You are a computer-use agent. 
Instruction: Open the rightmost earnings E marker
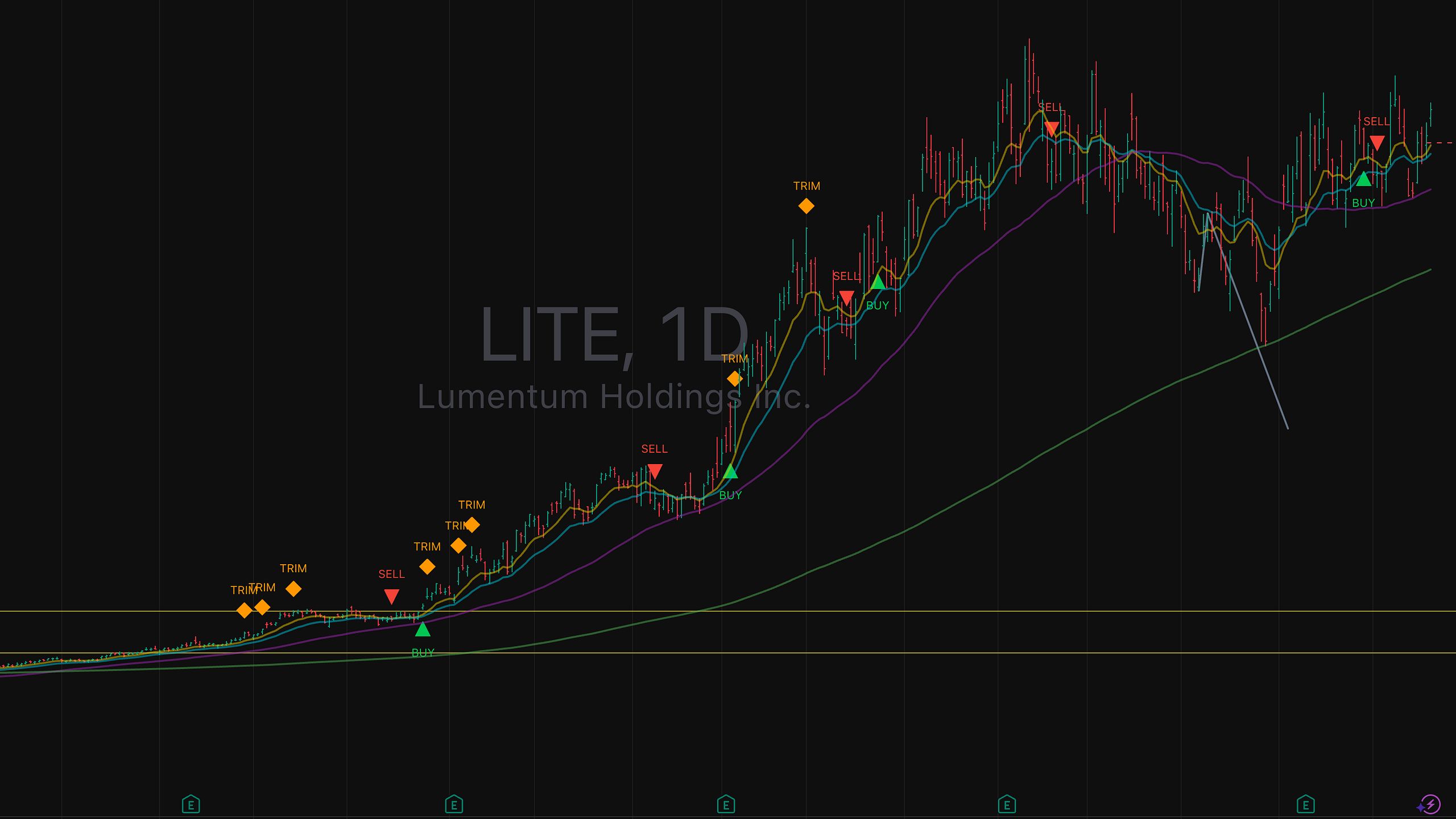tap(1305, 805)
